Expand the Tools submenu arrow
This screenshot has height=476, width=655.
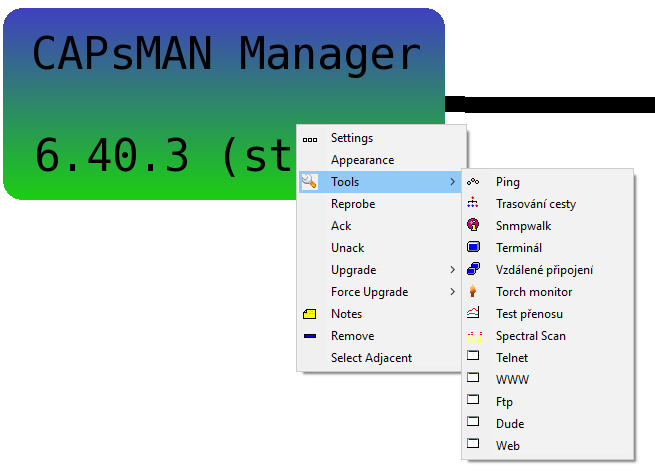click(452, 182)
